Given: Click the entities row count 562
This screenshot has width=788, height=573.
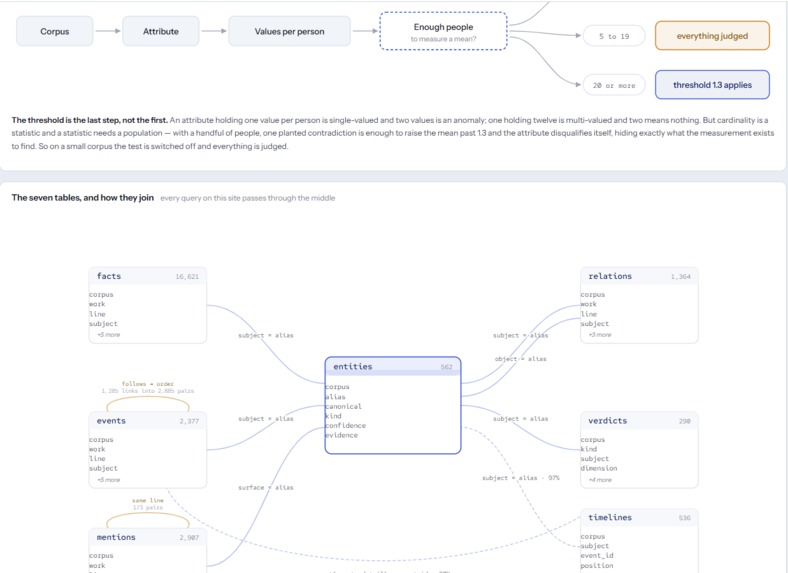Looking at the screenshot, I should (446, 367).
